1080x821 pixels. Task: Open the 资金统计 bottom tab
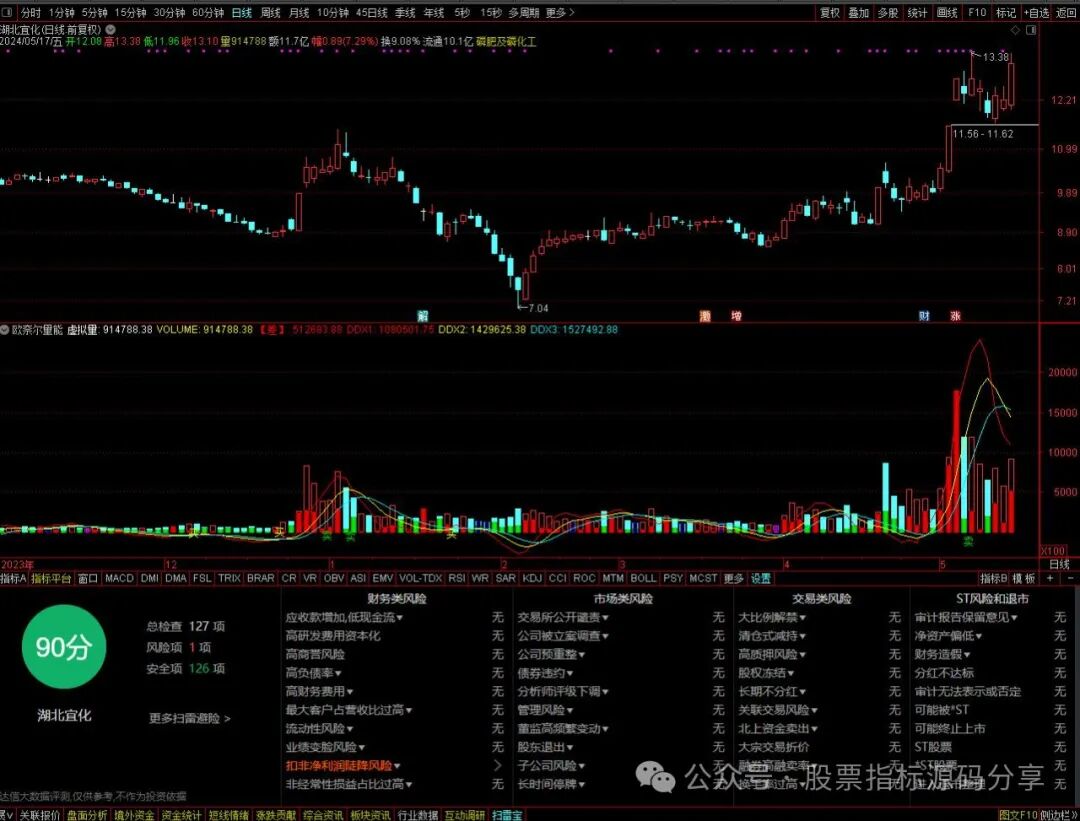[x=181, y=815]
